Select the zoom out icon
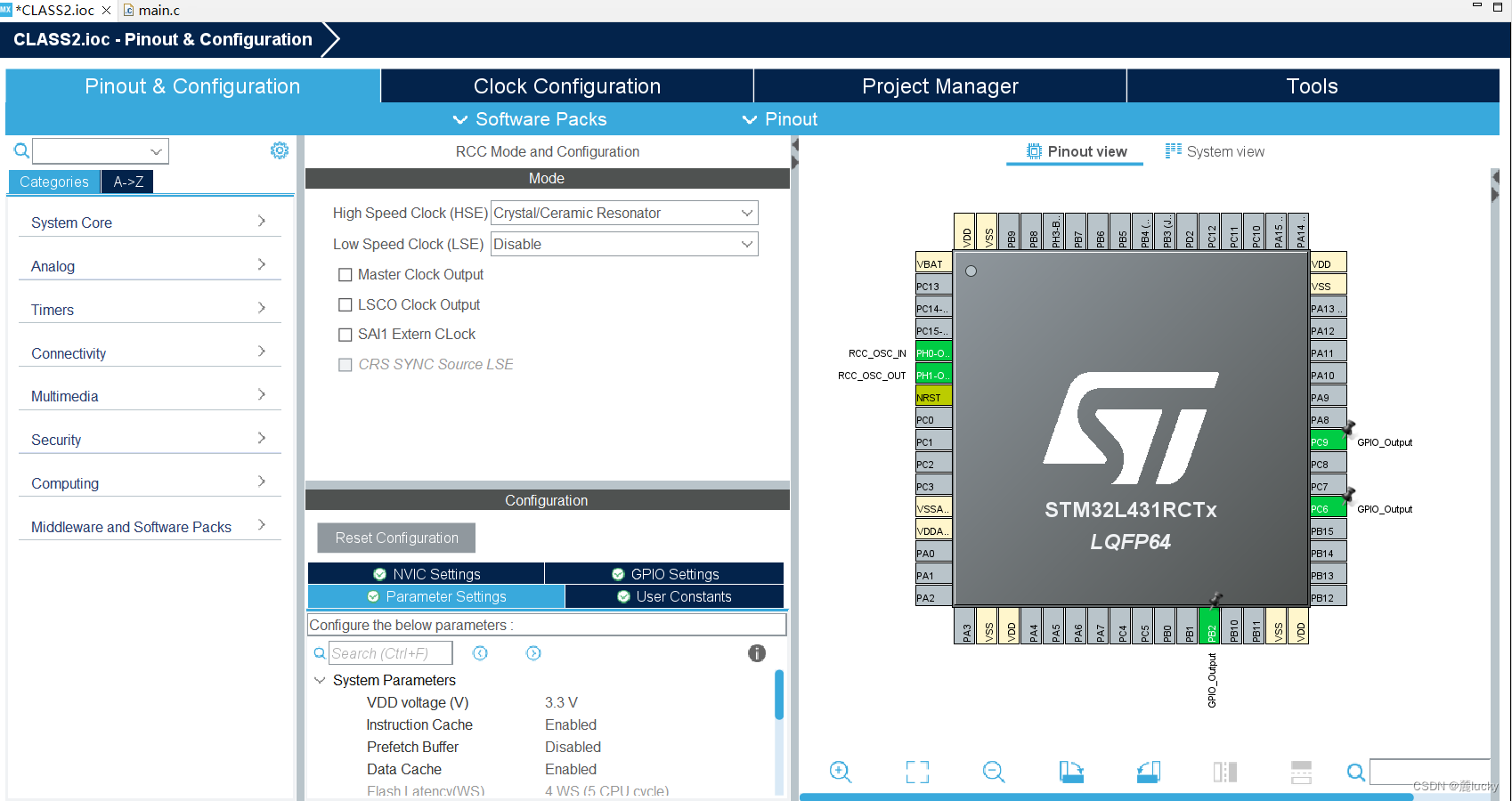The height and width of the screenshot is (801, 1512). pyautogui.click(x=994, y=772)
